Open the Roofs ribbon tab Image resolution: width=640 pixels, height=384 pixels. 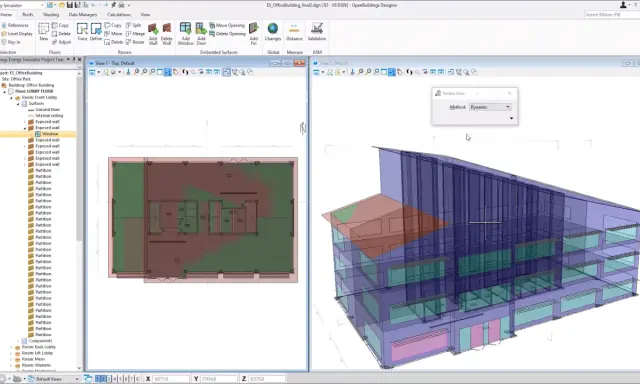[x=28, y=15]
